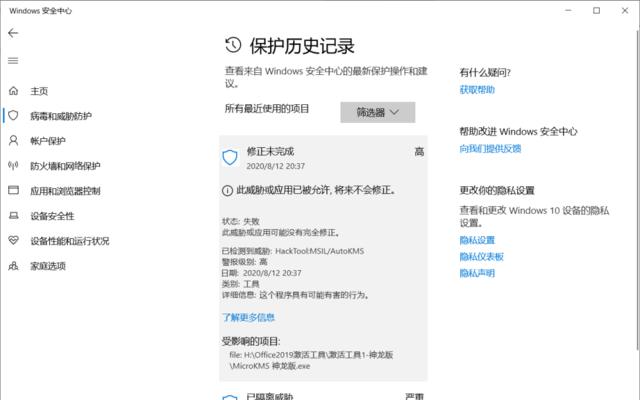Screen dimensions: 640x400
Task: Click the history clock icon next to 保护历史记录
Action: pyautogui.click(x=233, y=45)
